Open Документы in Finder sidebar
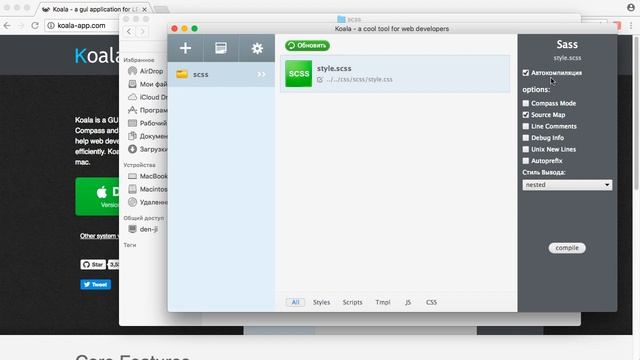Image resolution: width=640 pixels, height=360 pixels. [x=147, y=136]
